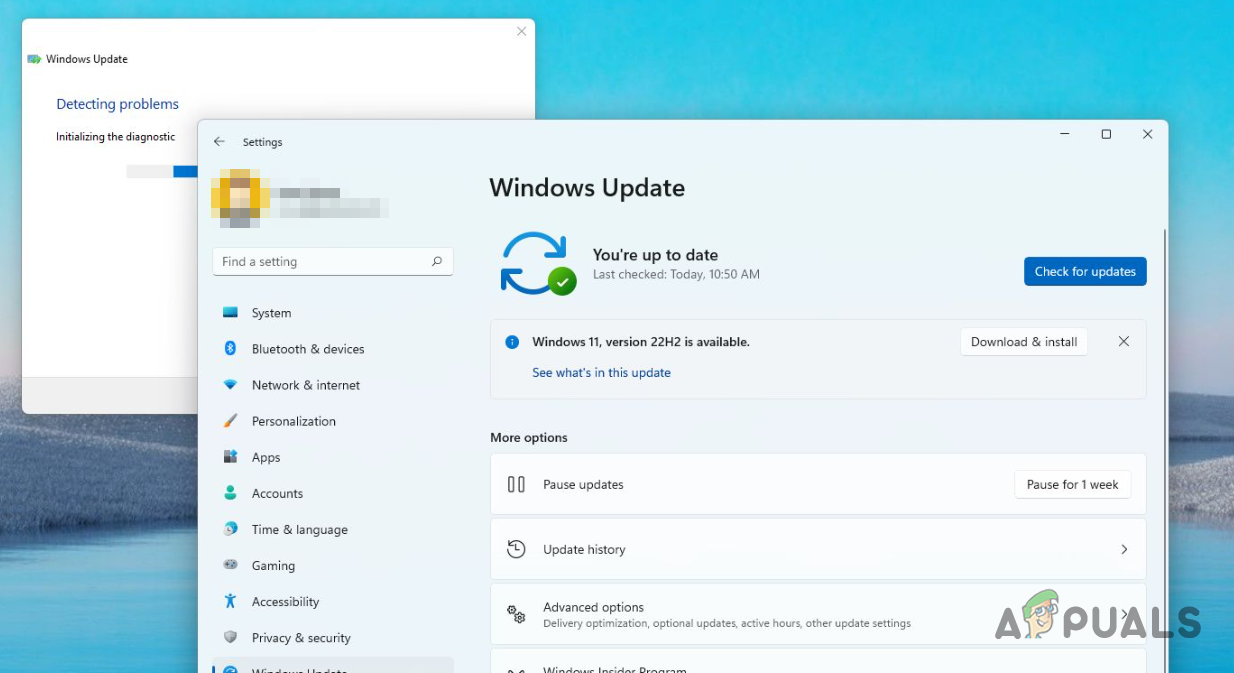This screenshot has height=673, width=1234.
Task: Click the Accounts person icon
Action: coord(230,493)
